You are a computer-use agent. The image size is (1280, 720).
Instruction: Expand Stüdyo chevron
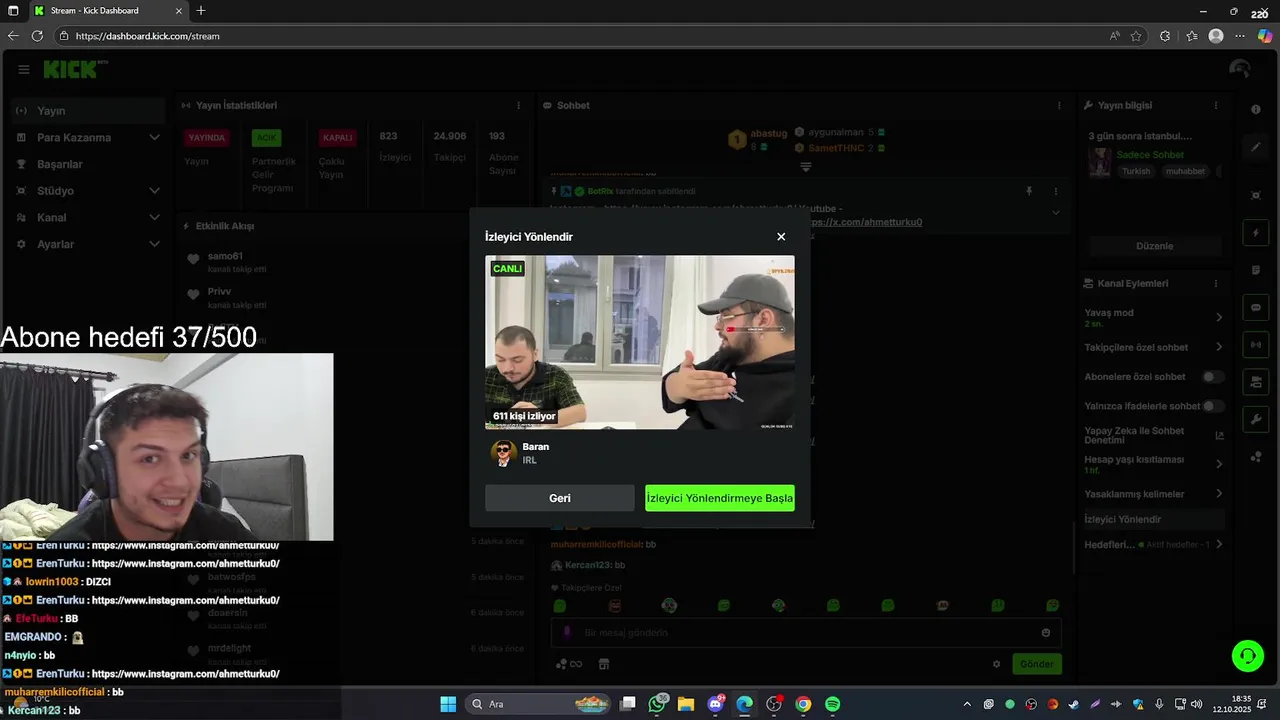pos(154,191)
